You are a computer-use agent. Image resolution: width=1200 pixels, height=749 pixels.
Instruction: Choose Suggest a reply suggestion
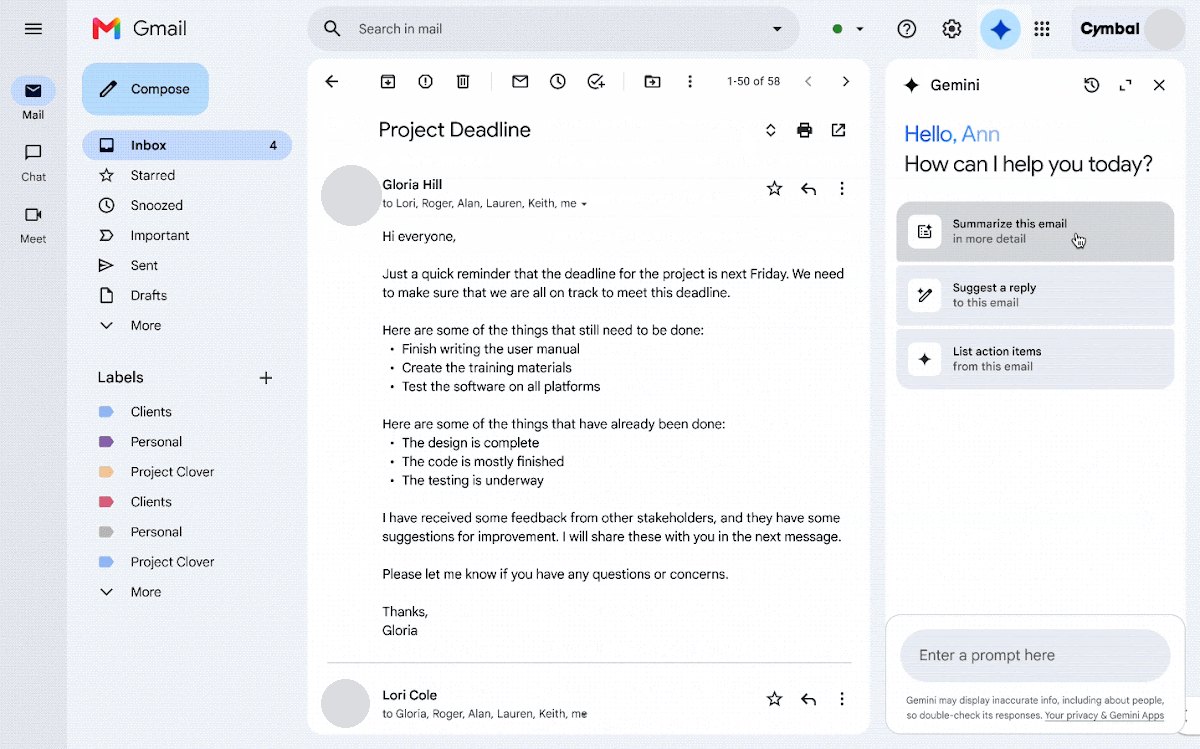1035,295
